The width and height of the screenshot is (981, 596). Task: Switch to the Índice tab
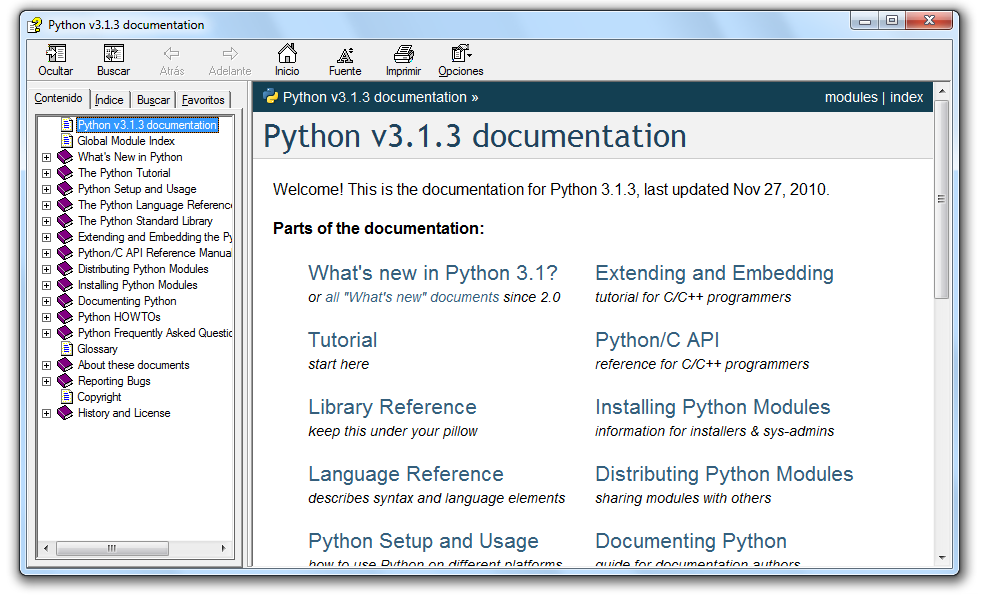(109, 100)
